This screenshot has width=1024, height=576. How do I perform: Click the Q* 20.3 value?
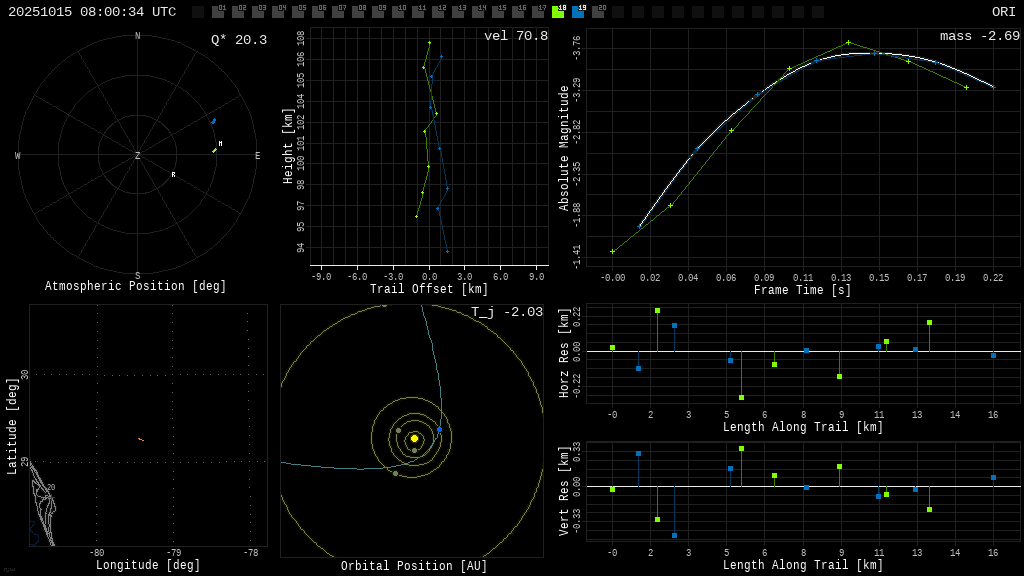point(239,40)
